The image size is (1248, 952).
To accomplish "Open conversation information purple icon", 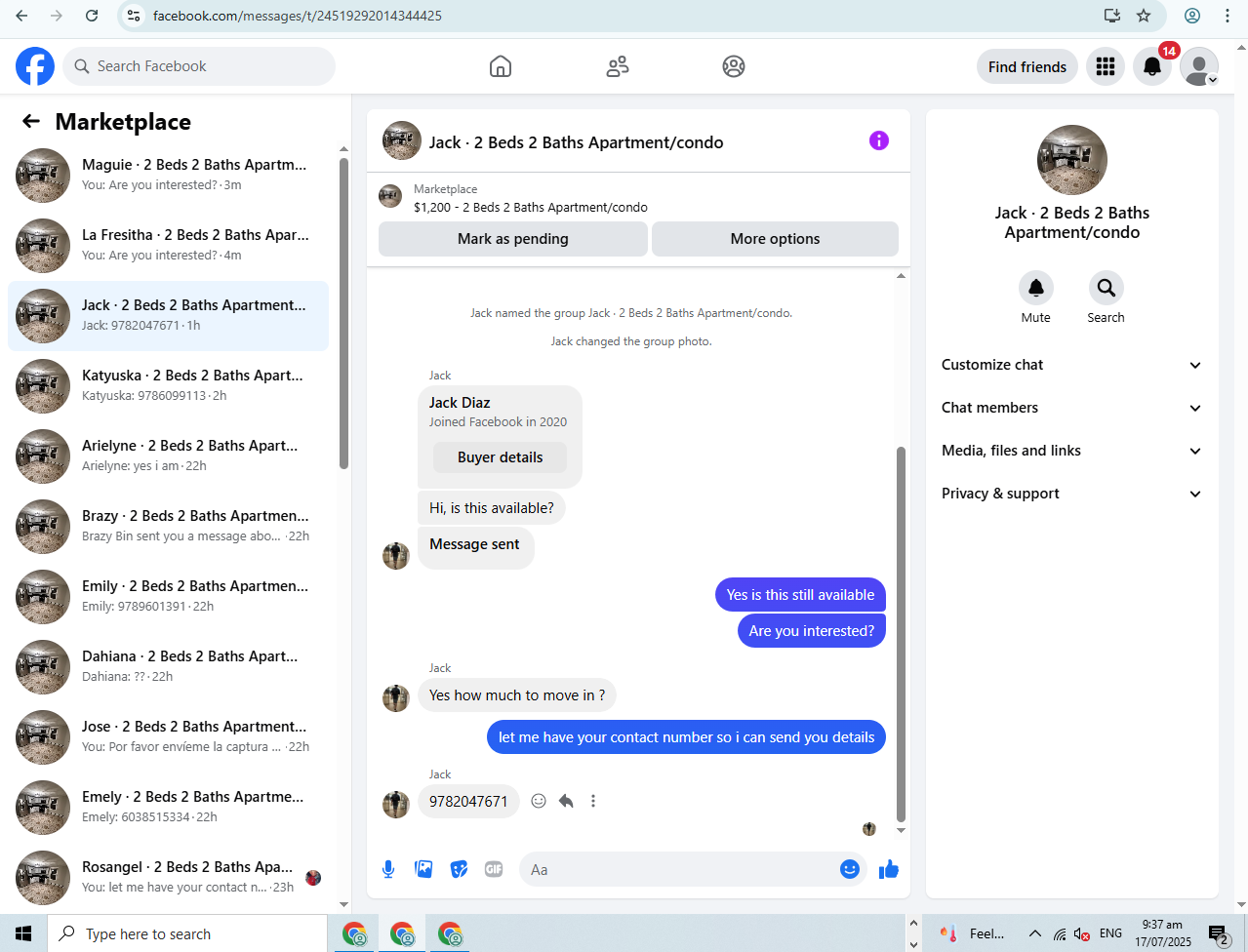I will click(x=879, y=140).
